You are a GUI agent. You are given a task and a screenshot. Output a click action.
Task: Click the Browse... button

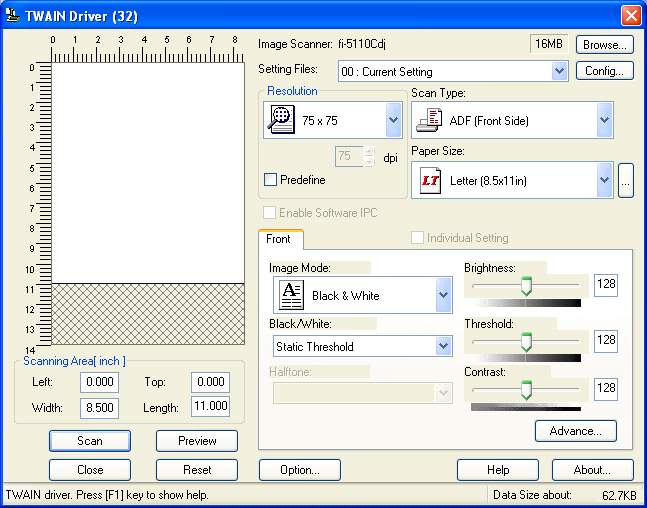pos(604,45)
